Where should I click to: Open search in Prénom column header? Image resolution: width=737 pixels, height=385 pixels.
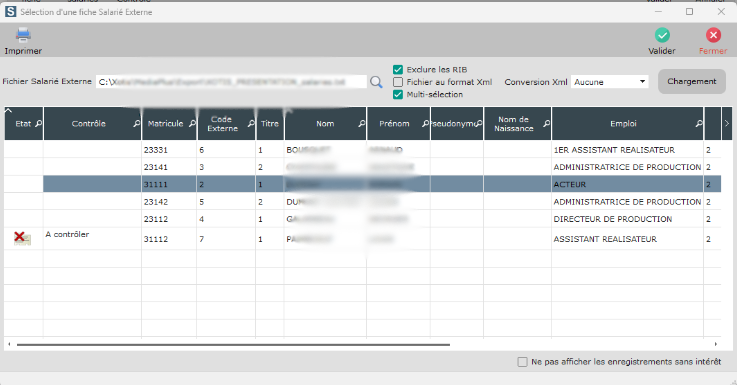click(425, 124)
